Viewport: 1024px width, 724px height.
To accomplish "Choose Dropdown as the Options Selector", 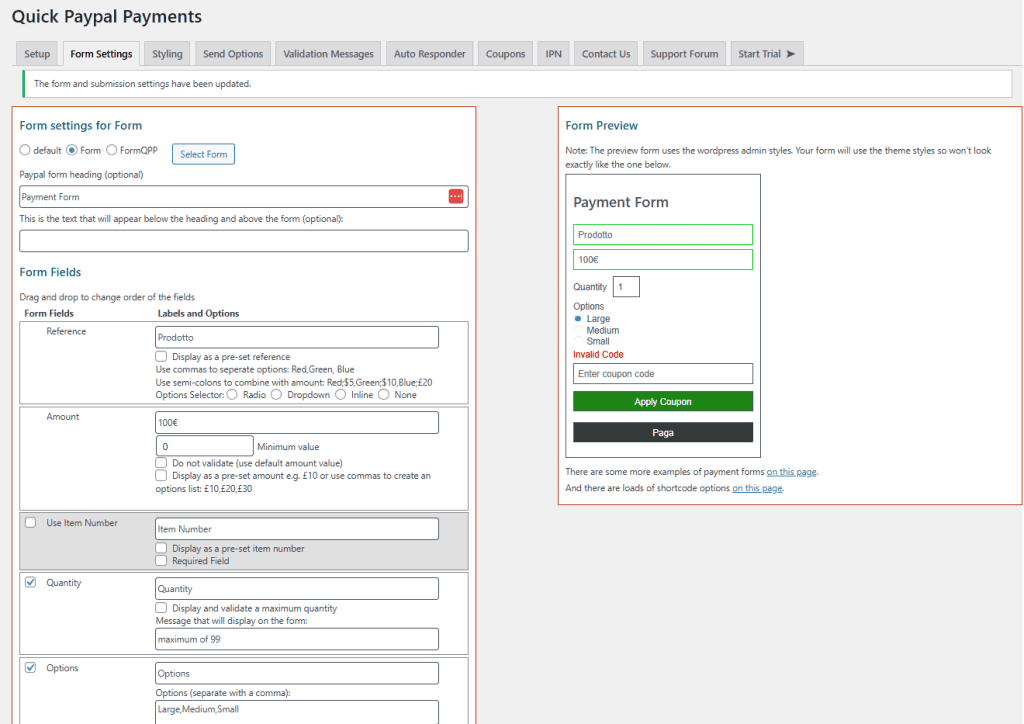I will 275,394.
